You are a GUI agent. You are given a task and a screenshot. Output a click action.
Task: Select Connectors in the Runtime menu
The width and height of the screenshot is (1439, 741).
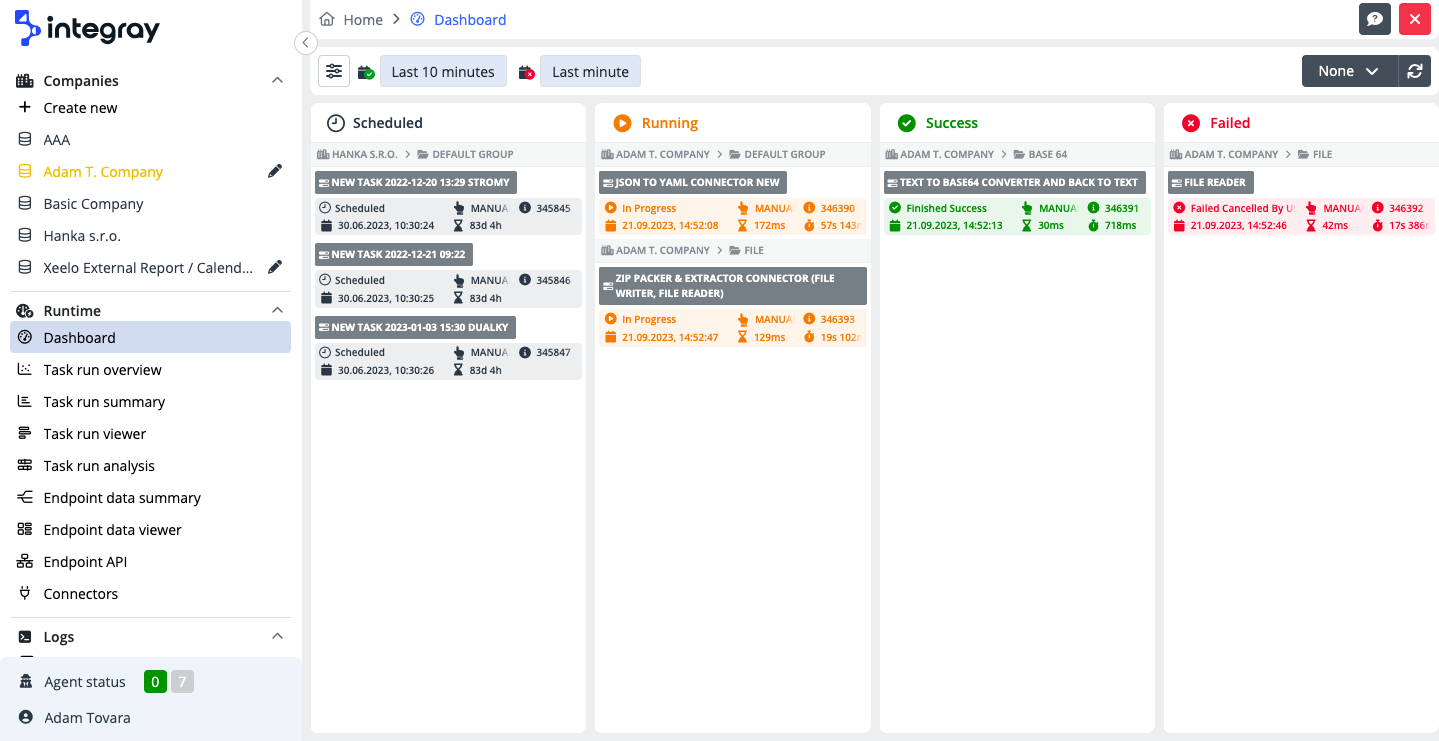pyautogui.click(x=80, y=594)
